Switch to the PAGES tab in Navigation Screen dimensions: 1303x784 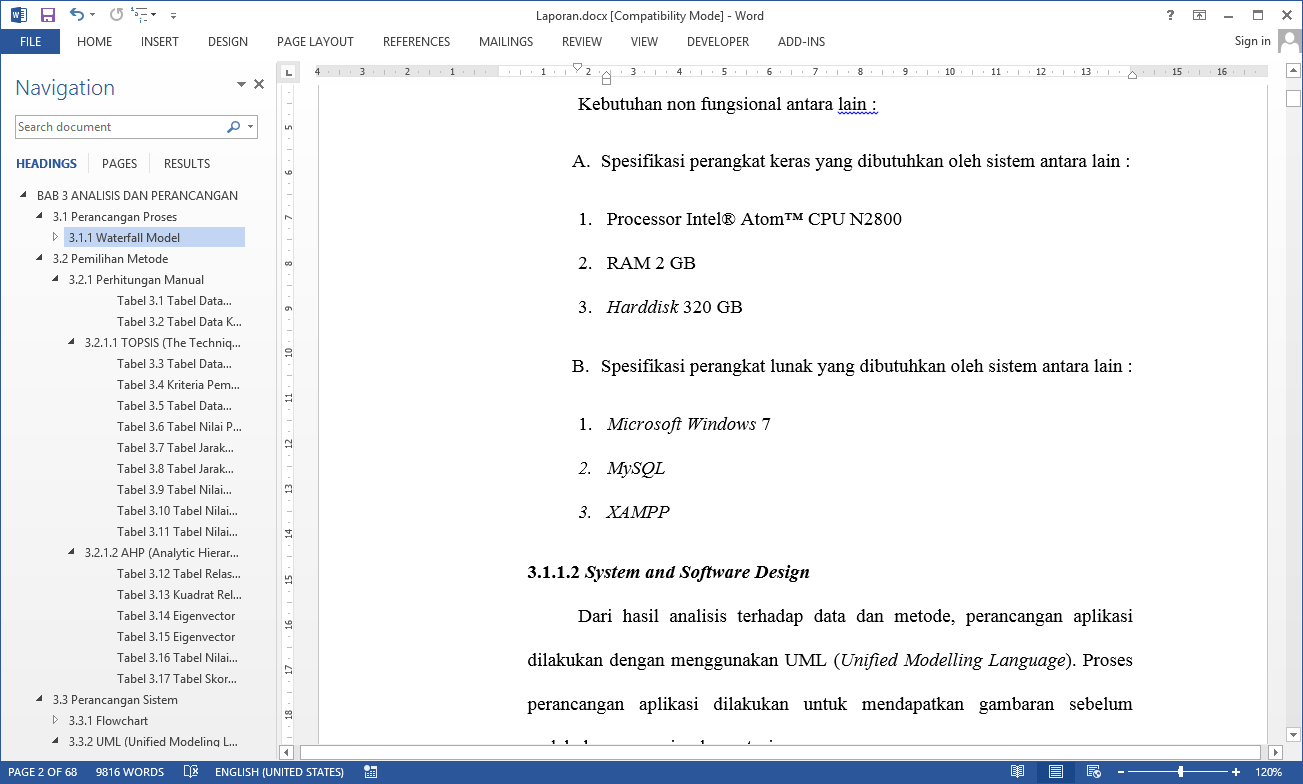pos(119,164)
